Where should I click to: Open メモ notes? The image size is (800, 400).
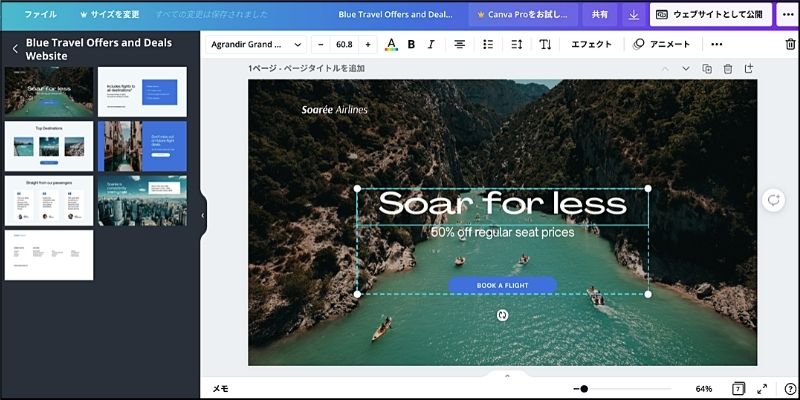coord(220,389)
